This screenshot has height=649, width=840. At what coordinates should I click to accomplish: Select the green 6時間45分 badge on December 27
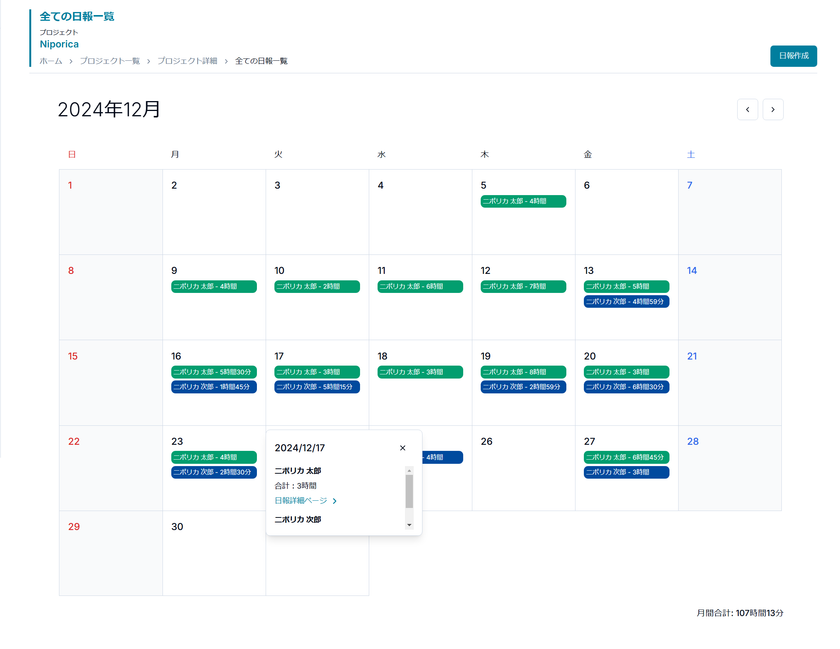coord(626,457)
